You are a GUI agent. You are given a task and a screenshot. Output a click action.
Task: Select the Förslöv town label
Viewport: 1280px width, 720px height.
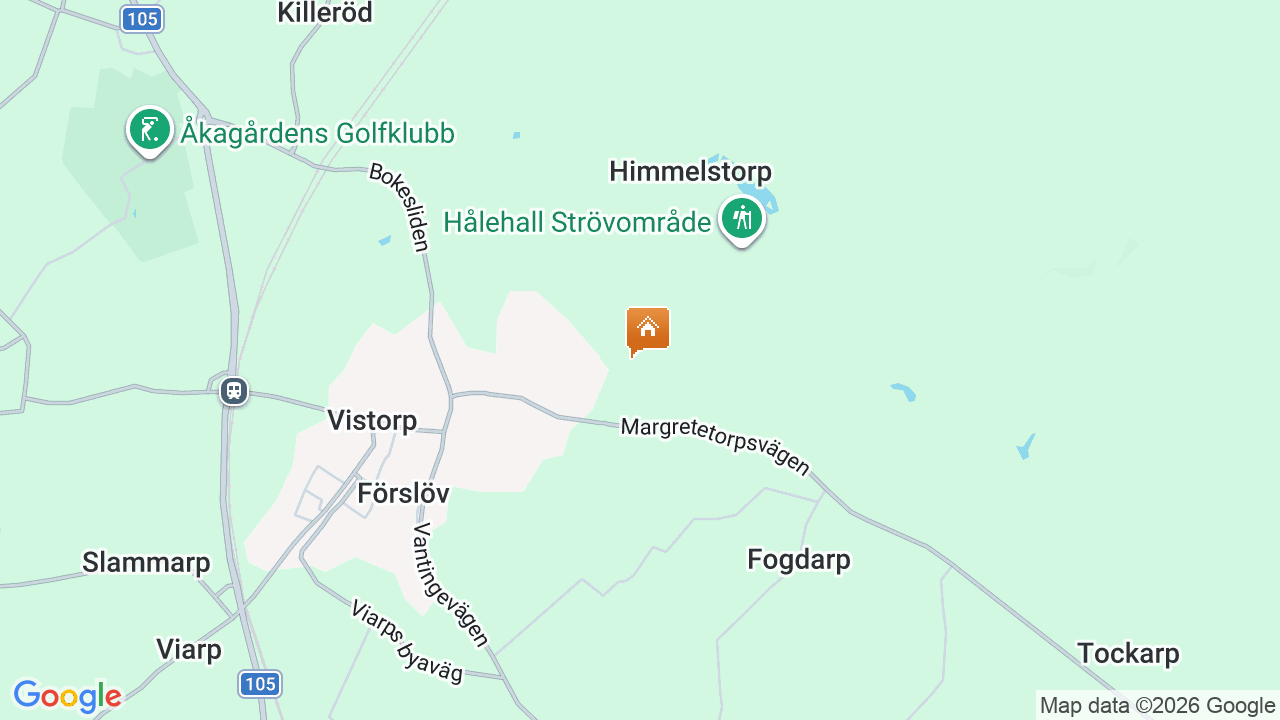(x=403, y=493)
